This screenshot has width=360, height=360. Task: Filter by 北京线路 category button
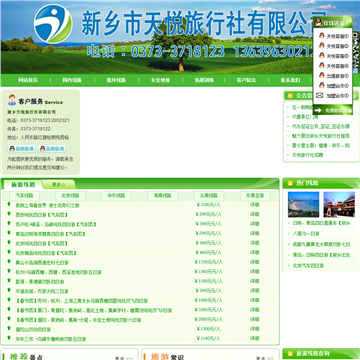coord(70,196)
